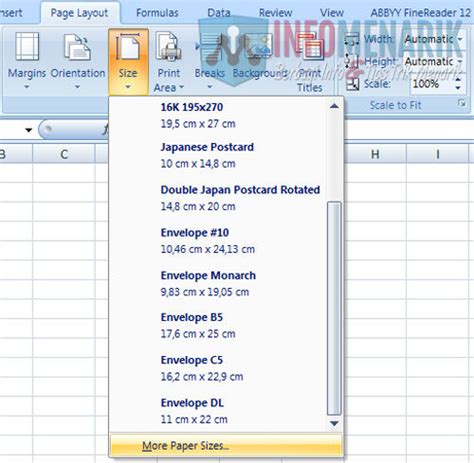Click the size list scrollbar thumb

[x=334, y=308]
